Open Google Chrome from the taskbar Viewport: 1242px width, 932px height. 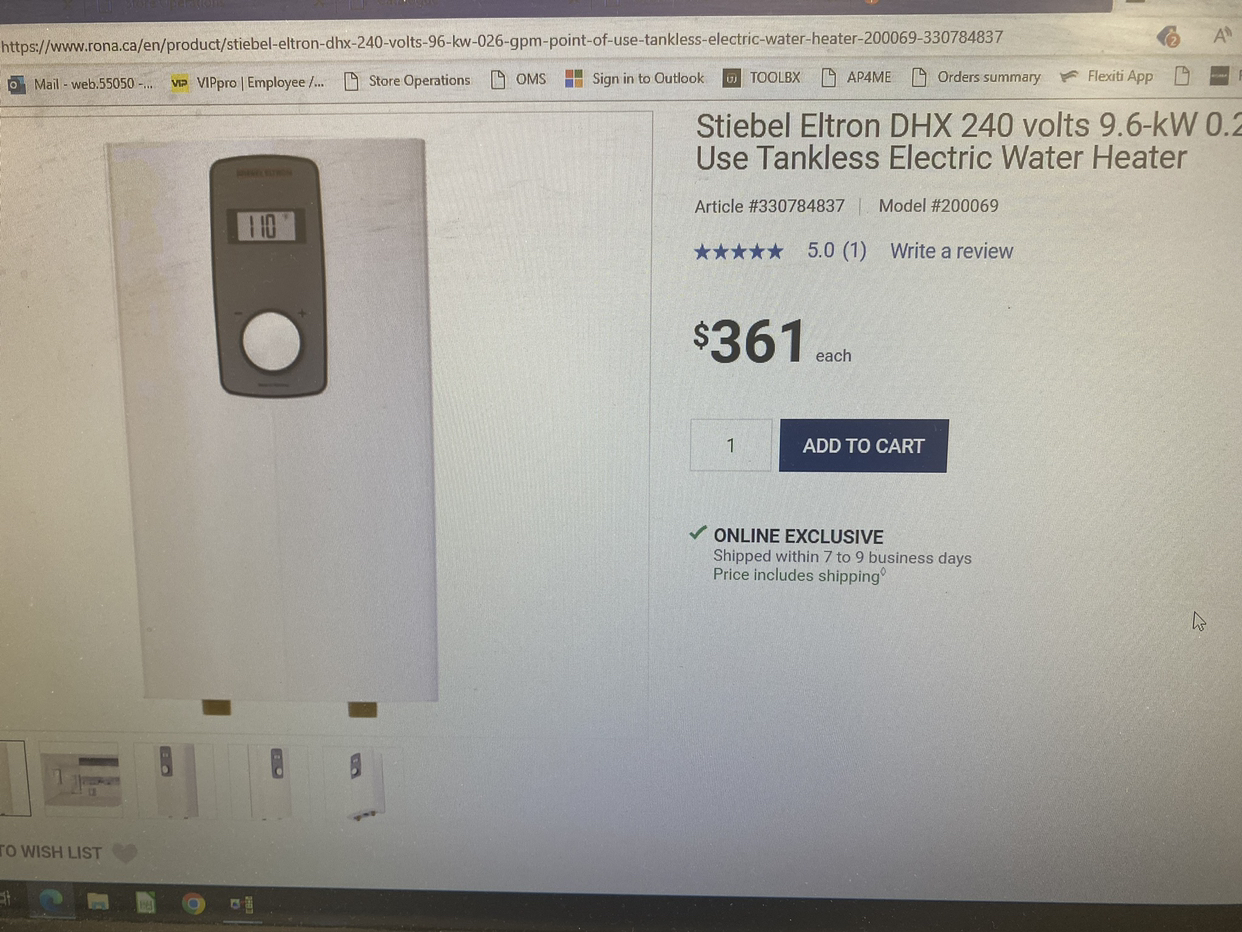193,904
